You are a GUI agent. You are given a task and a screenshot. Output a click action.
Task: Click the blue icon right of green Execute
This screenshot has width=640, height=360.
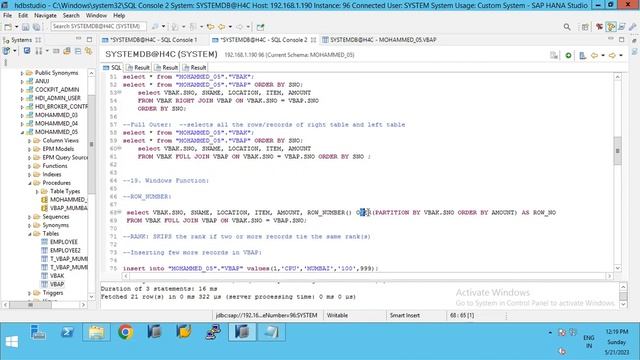pyautogui.click(x=583, y=55)
